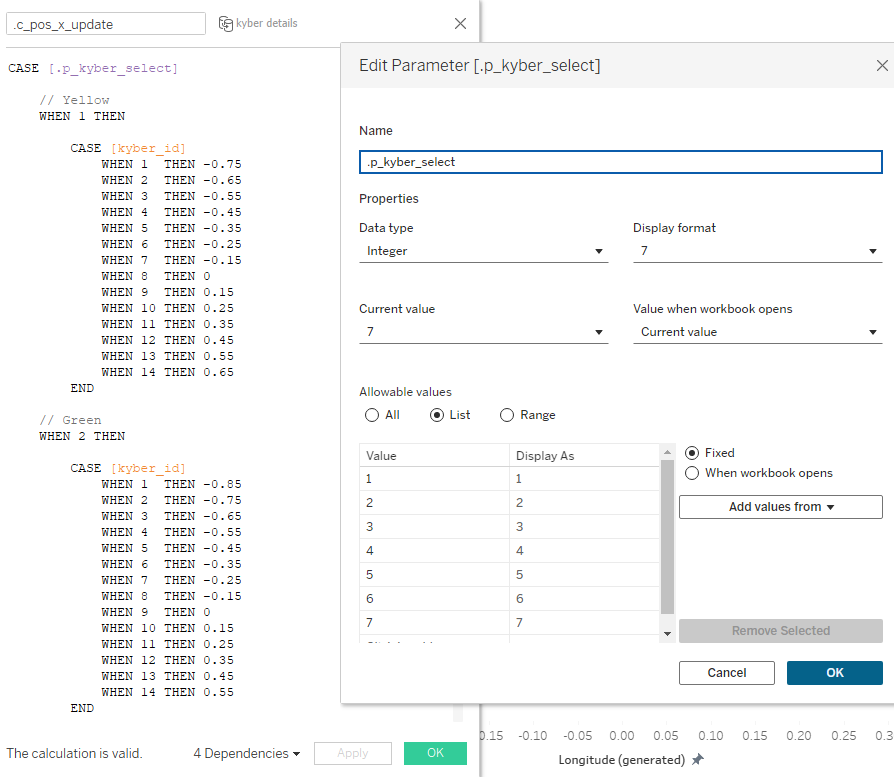
Task: Click the values list scrollbar thumb
Action: [667, 536]
